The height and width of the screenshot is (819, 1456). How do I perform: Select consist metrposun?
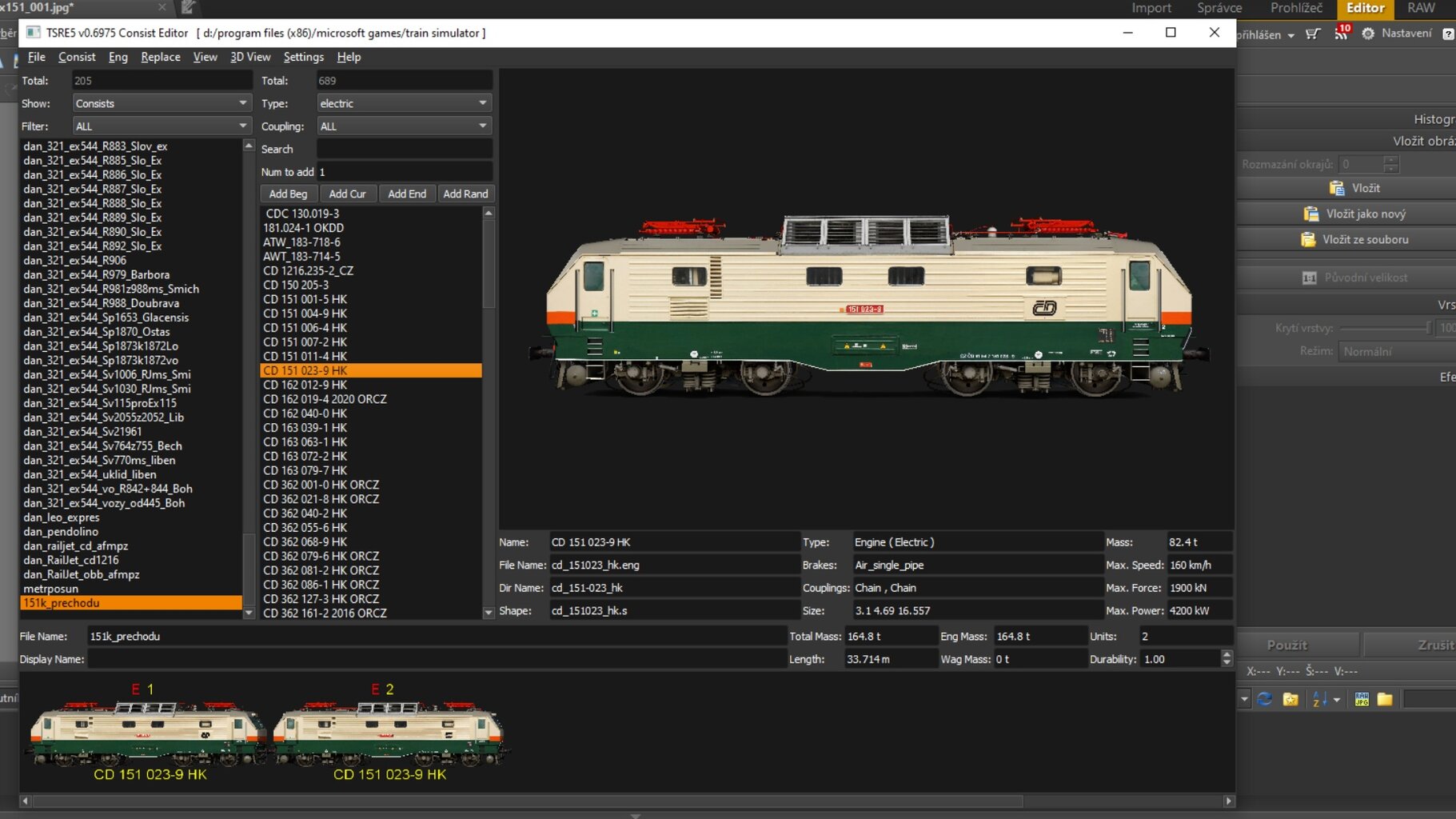(50, 589)
